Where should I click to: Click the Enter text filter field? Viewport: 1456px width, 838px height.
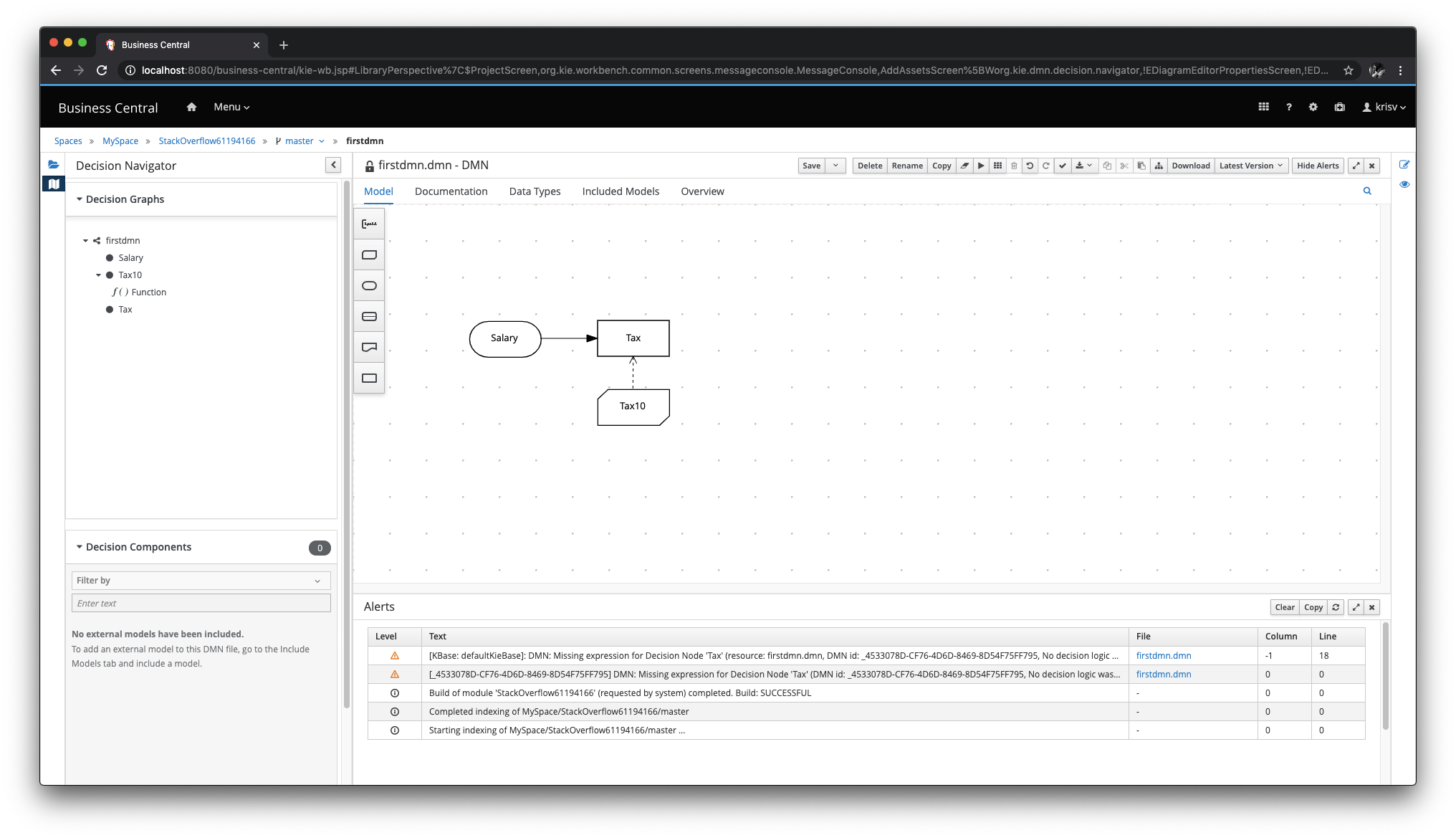(201, 603)
